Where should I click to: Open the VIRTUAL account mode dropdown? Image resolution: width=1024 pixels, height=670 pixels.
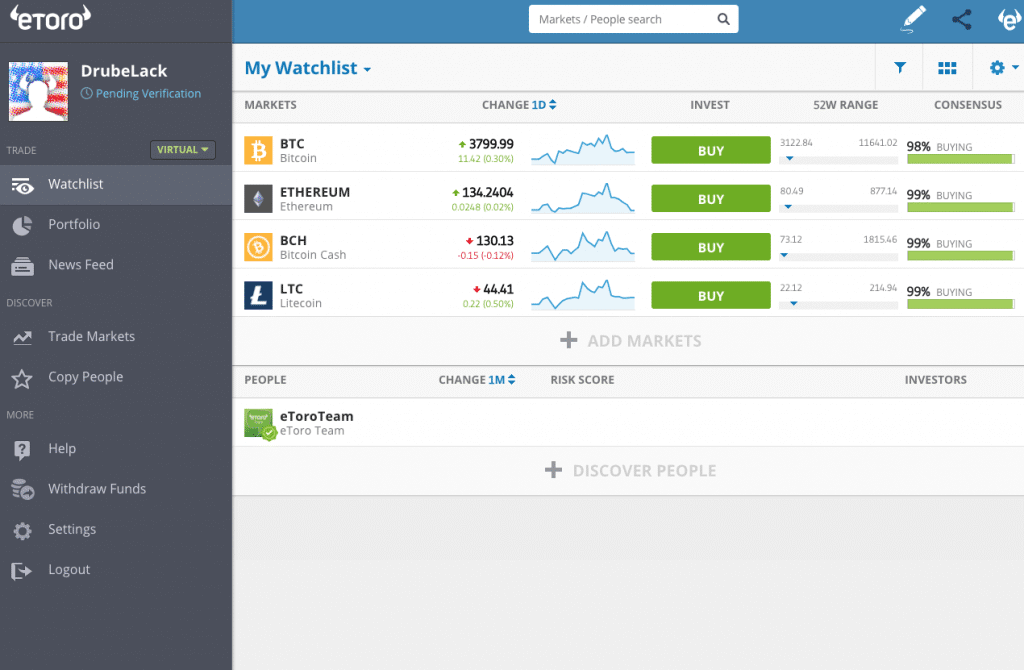[x=183, y=150]
